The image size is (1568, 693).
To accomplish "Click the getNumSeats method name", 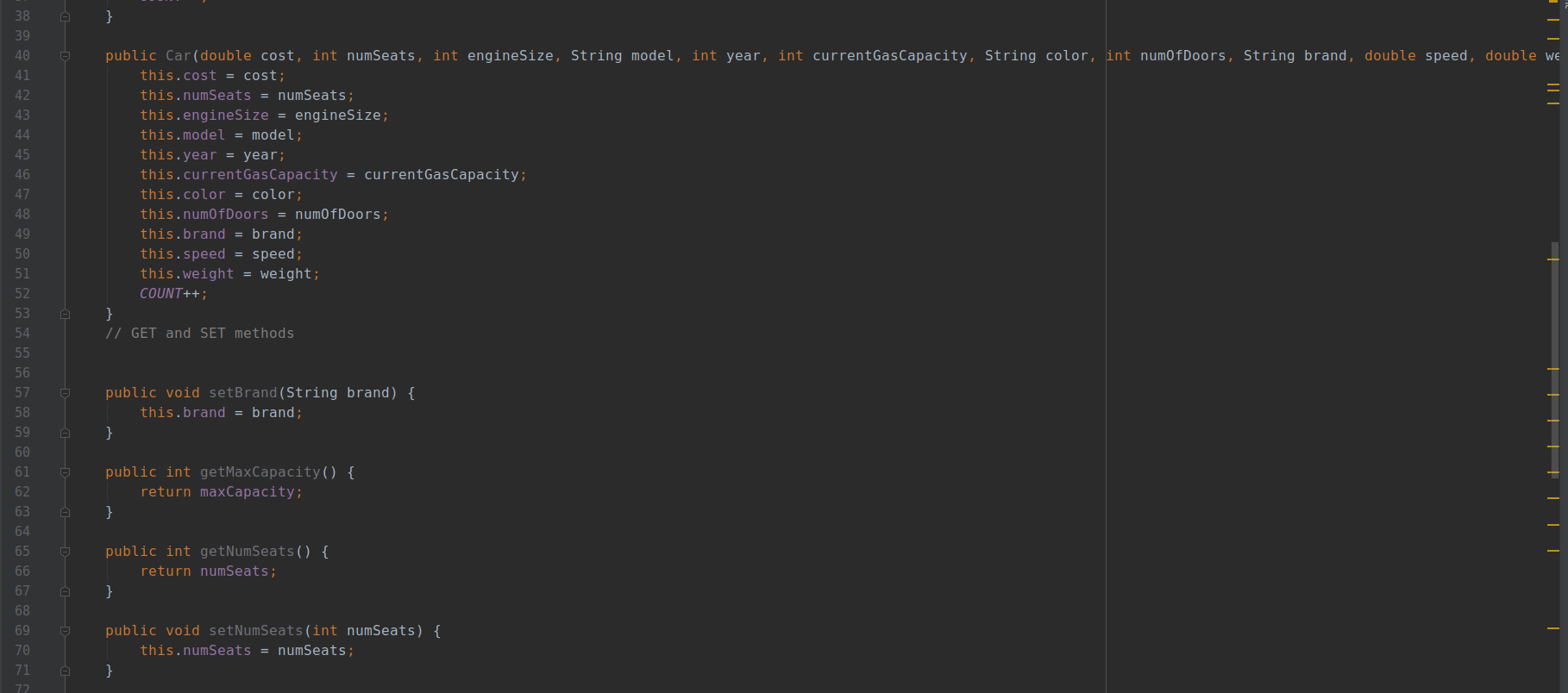I will [247, 552].
